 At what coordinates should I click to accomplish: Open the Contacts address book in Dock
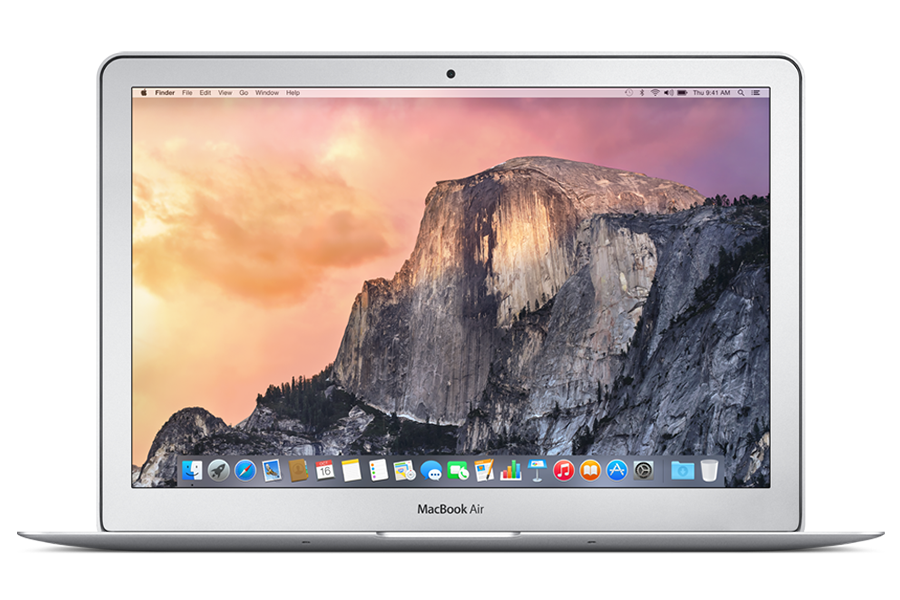[298, 471]
